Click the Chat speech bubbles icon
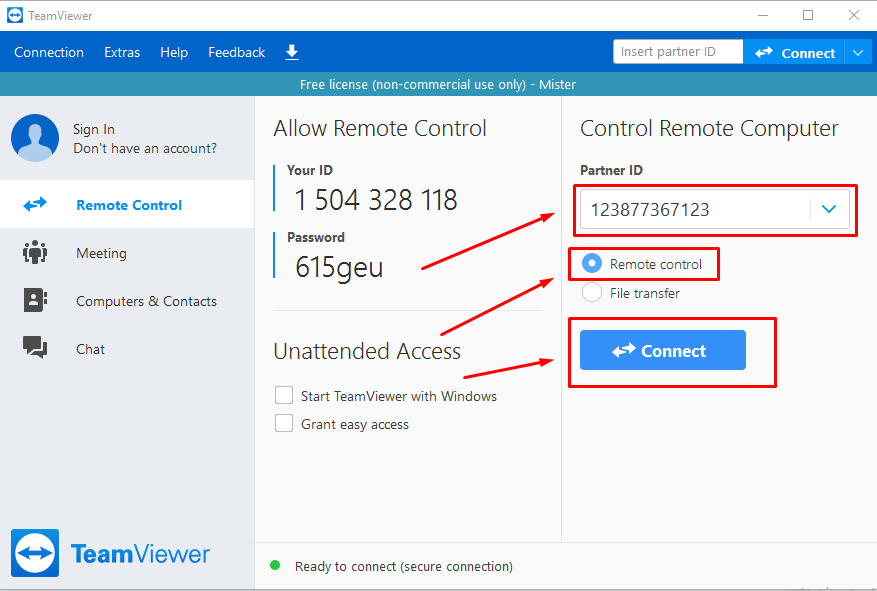Viewport: 877px width, 591px height. click(x=35, y=347)
